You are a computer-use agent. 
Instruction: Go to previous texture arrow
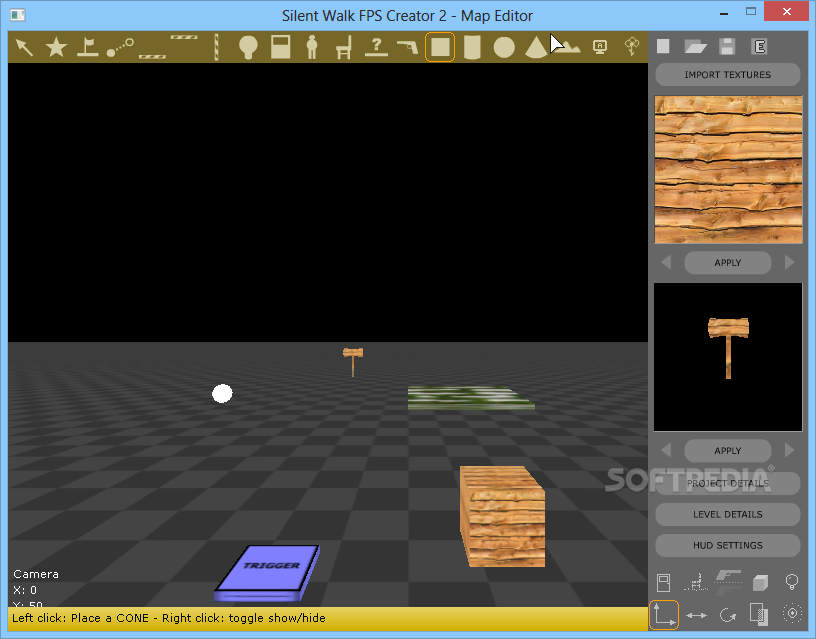tap(666, 262)
